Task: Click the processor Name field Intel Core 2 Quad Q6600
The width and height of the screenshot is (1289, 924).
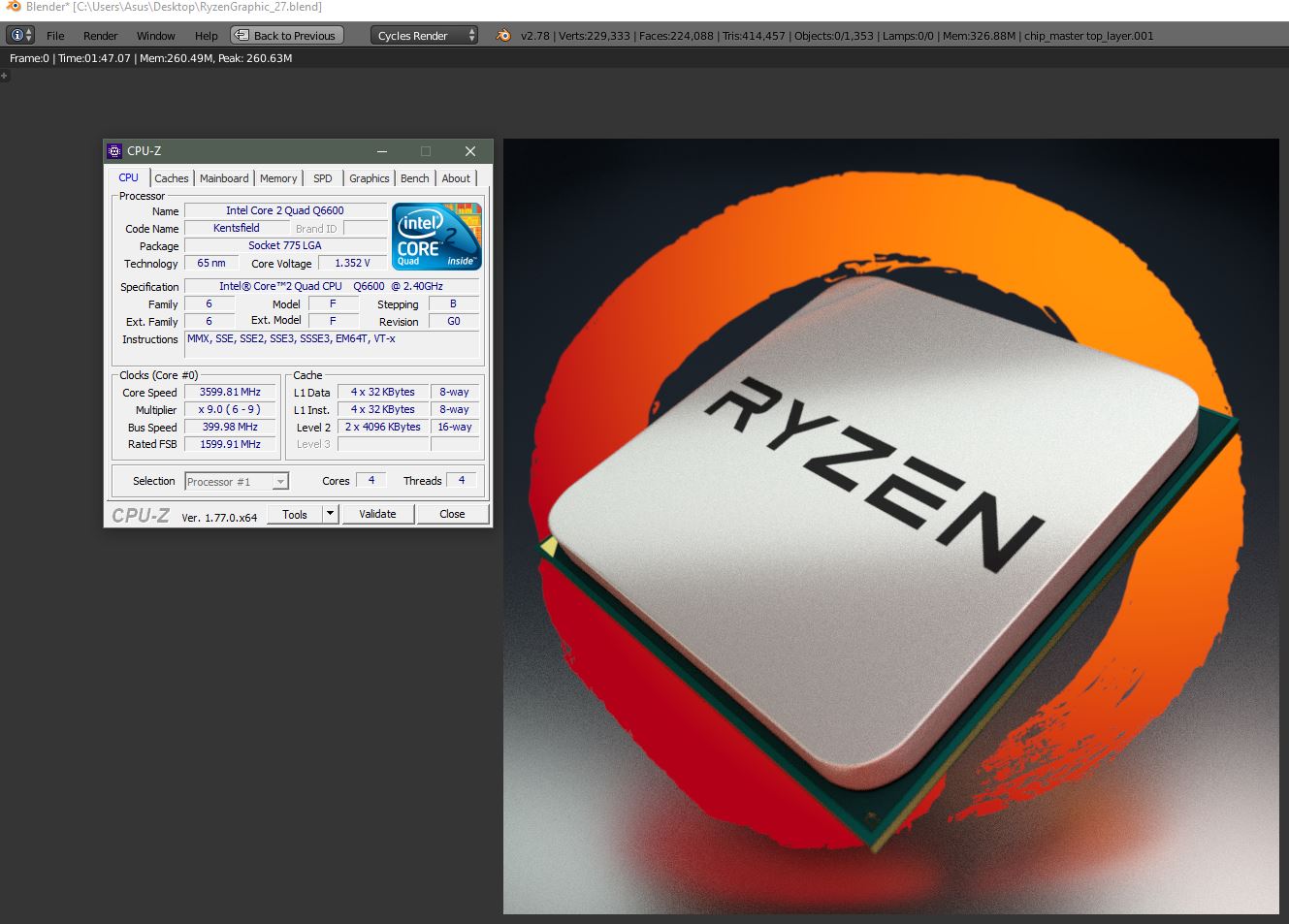Action: pos(285,210)
